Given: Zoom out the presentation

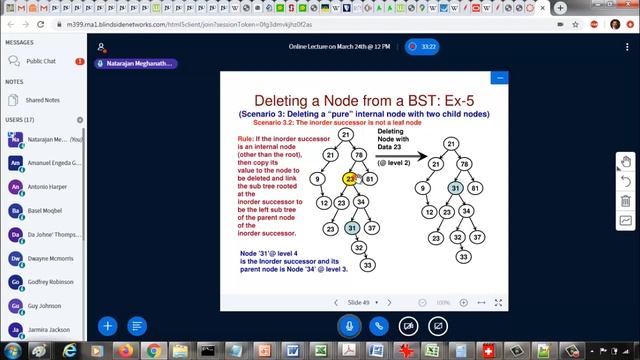Looking at the screenshot, I should [x=422, y=303].
